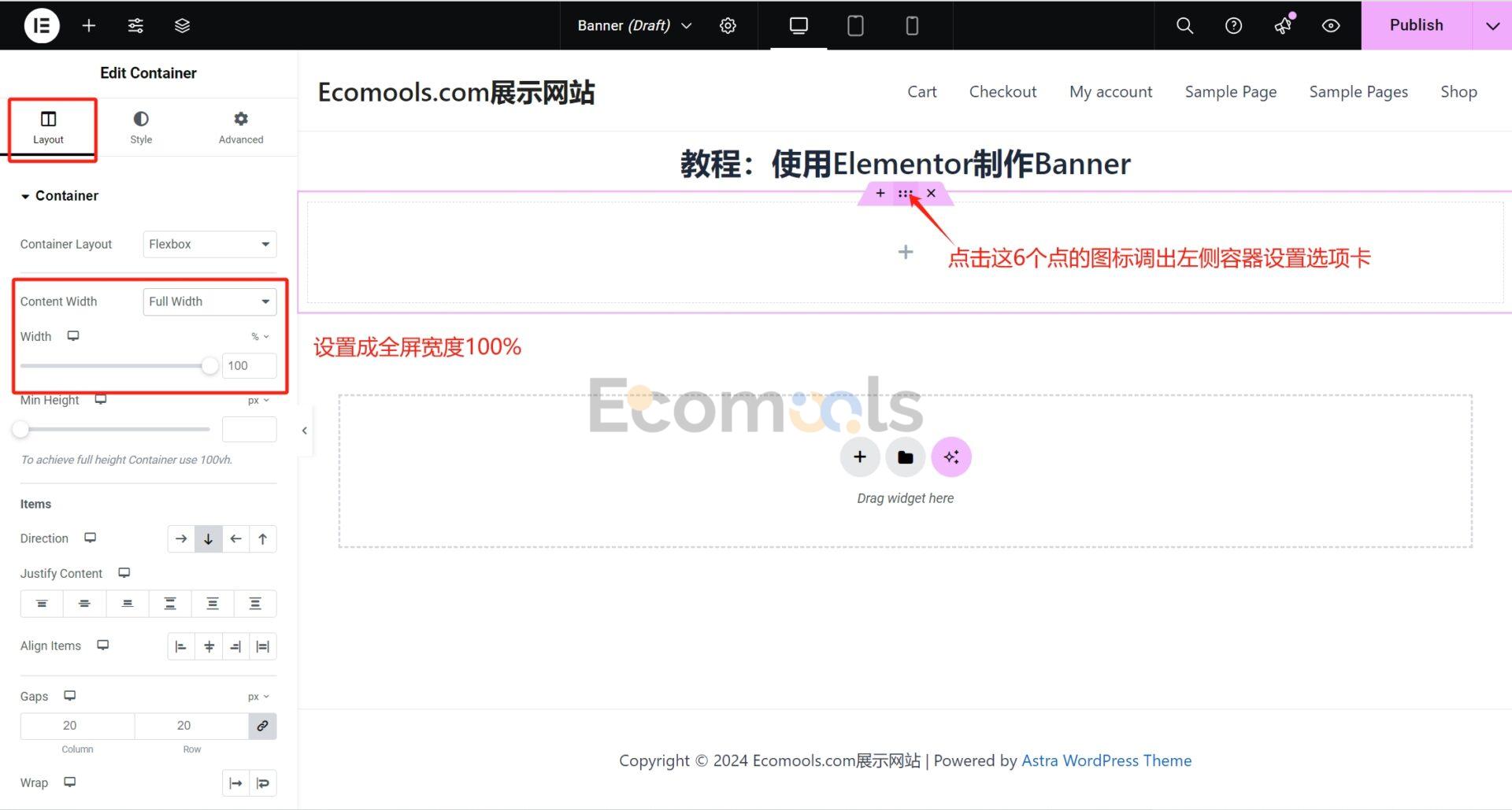Open the help question mark icon
Screen dimensions: 1512x810
click(x=1233, y=25)
